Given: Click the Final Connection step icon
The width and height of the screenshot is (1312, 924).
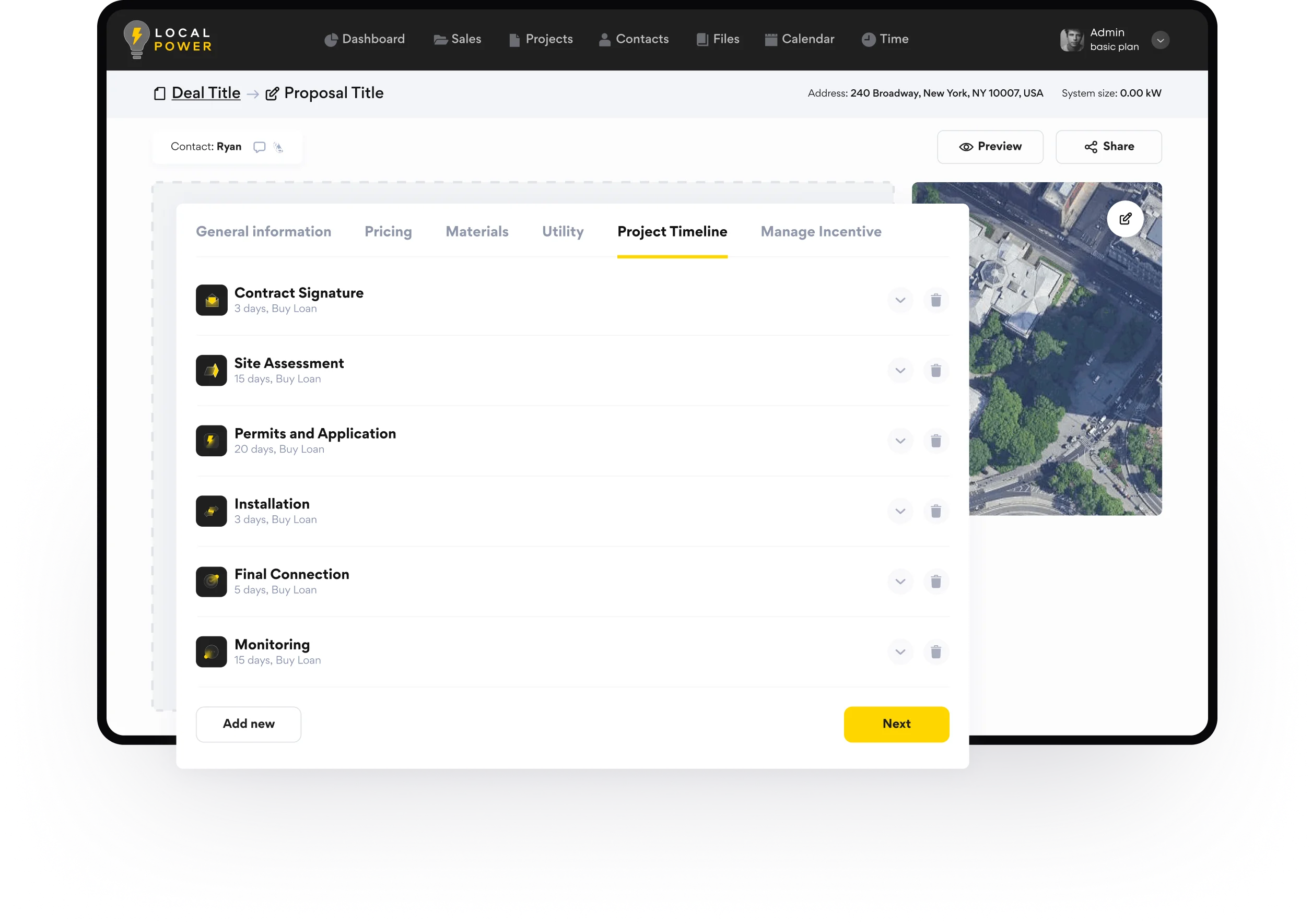Looking at the screenshot, I should (x=212, y=582).
